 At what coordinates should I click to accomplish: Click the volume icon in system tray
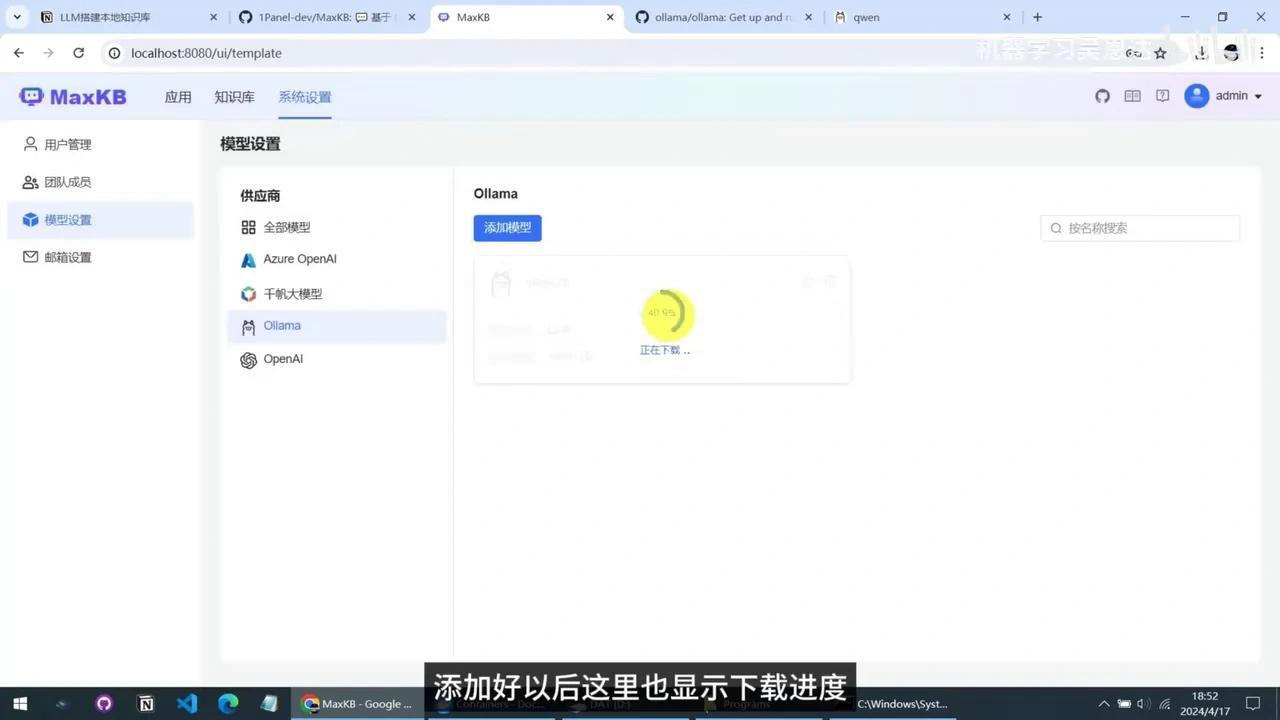[x=1142, y=704]
